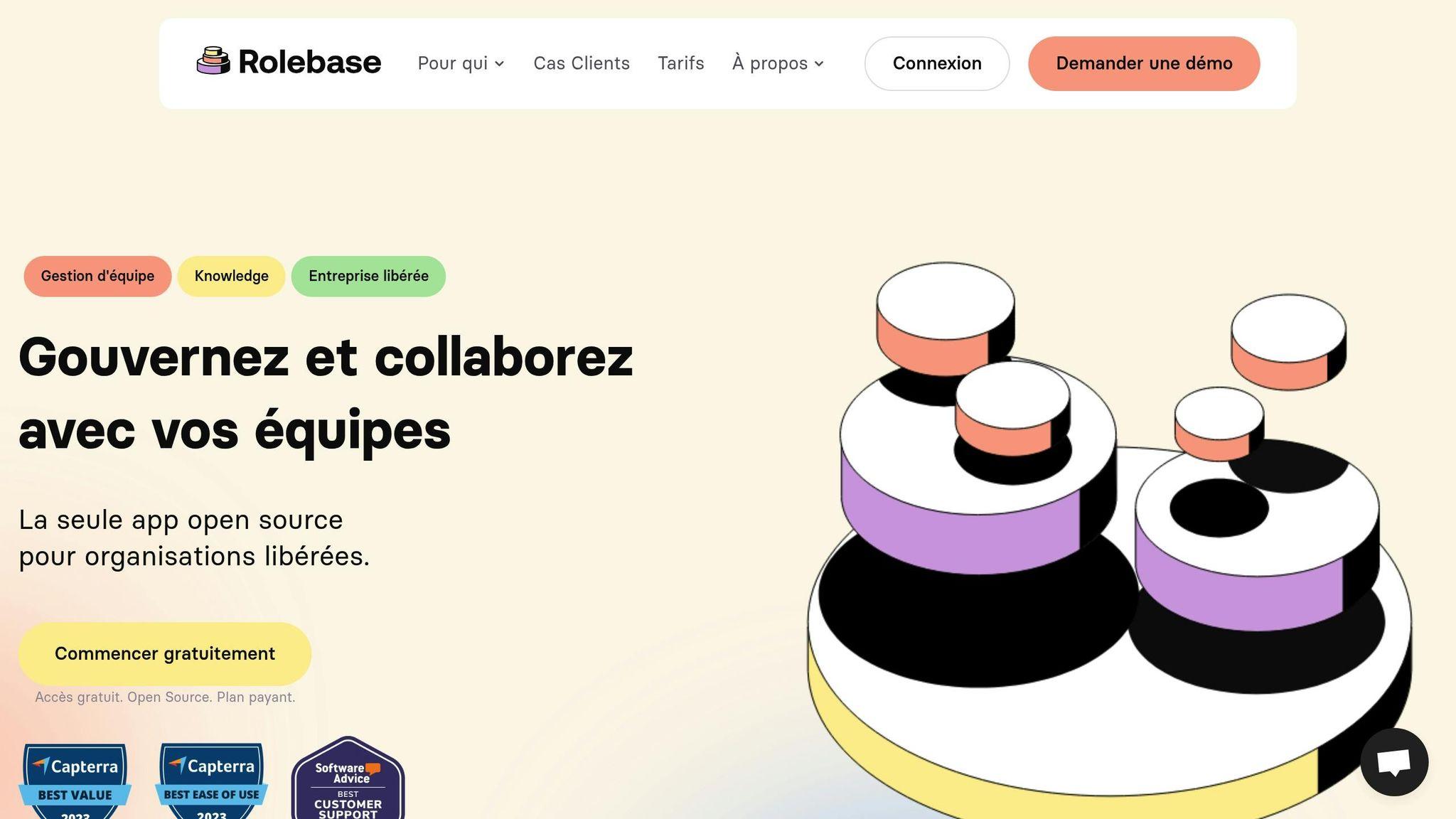The width and height of the screenshot is (1456, 819).
Task: Expand the À propos dropdown chevron
Action: pyautogui.click(x=819, y=64)
